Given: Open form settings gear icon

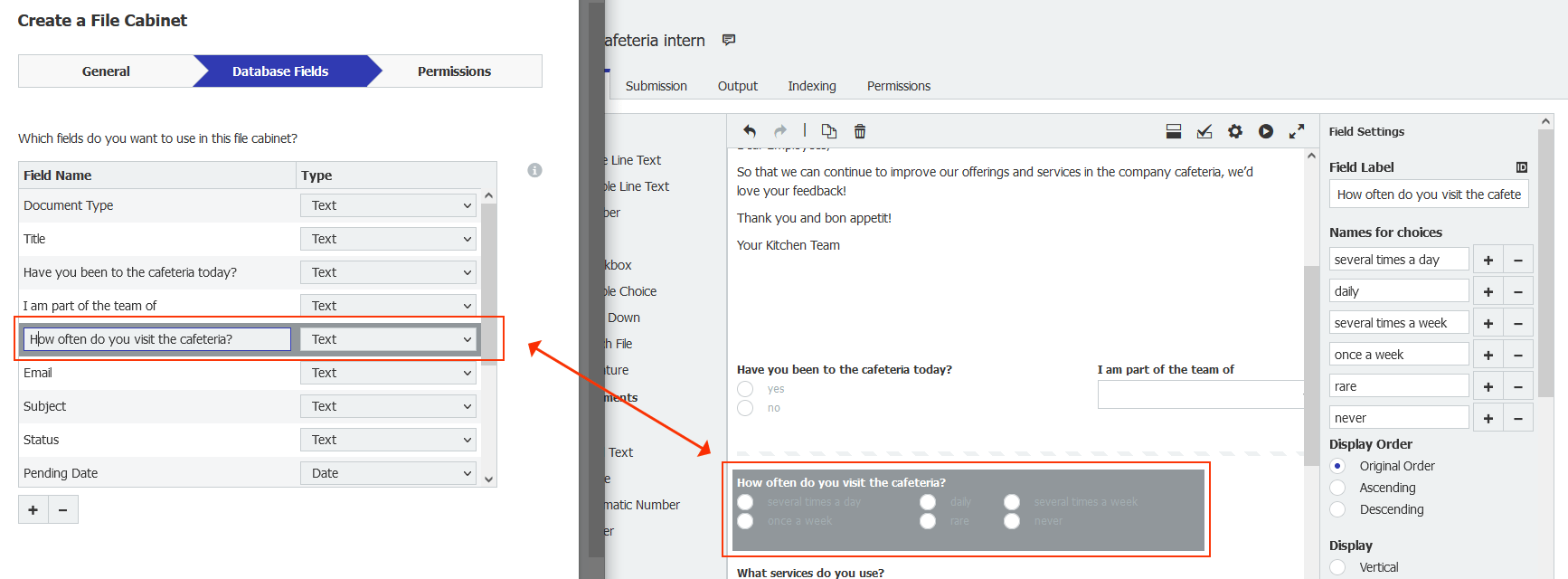Looking at the screenshot, I should 1234,131.
